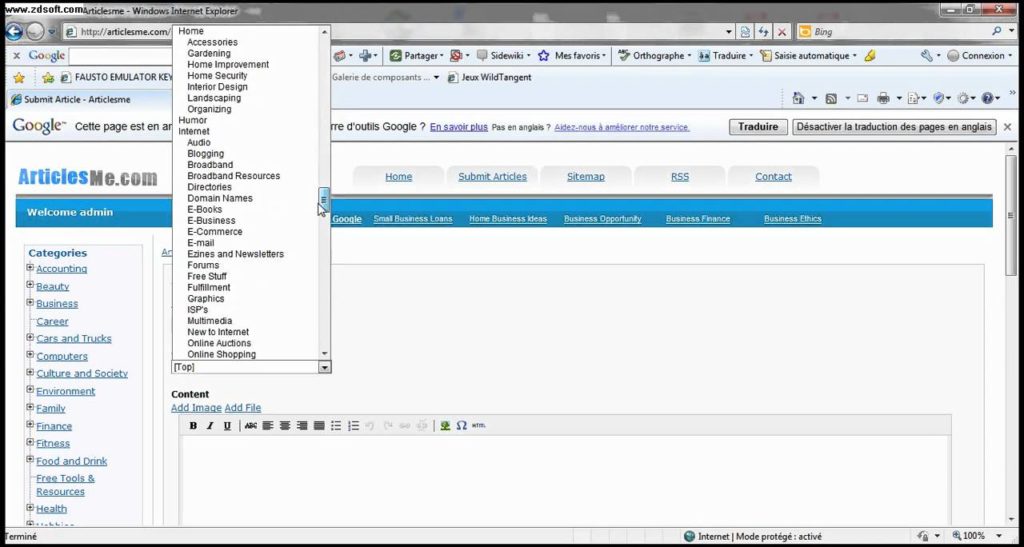
Task: Go to the Submit Articles nav link
Action: [x=492, y=177]
